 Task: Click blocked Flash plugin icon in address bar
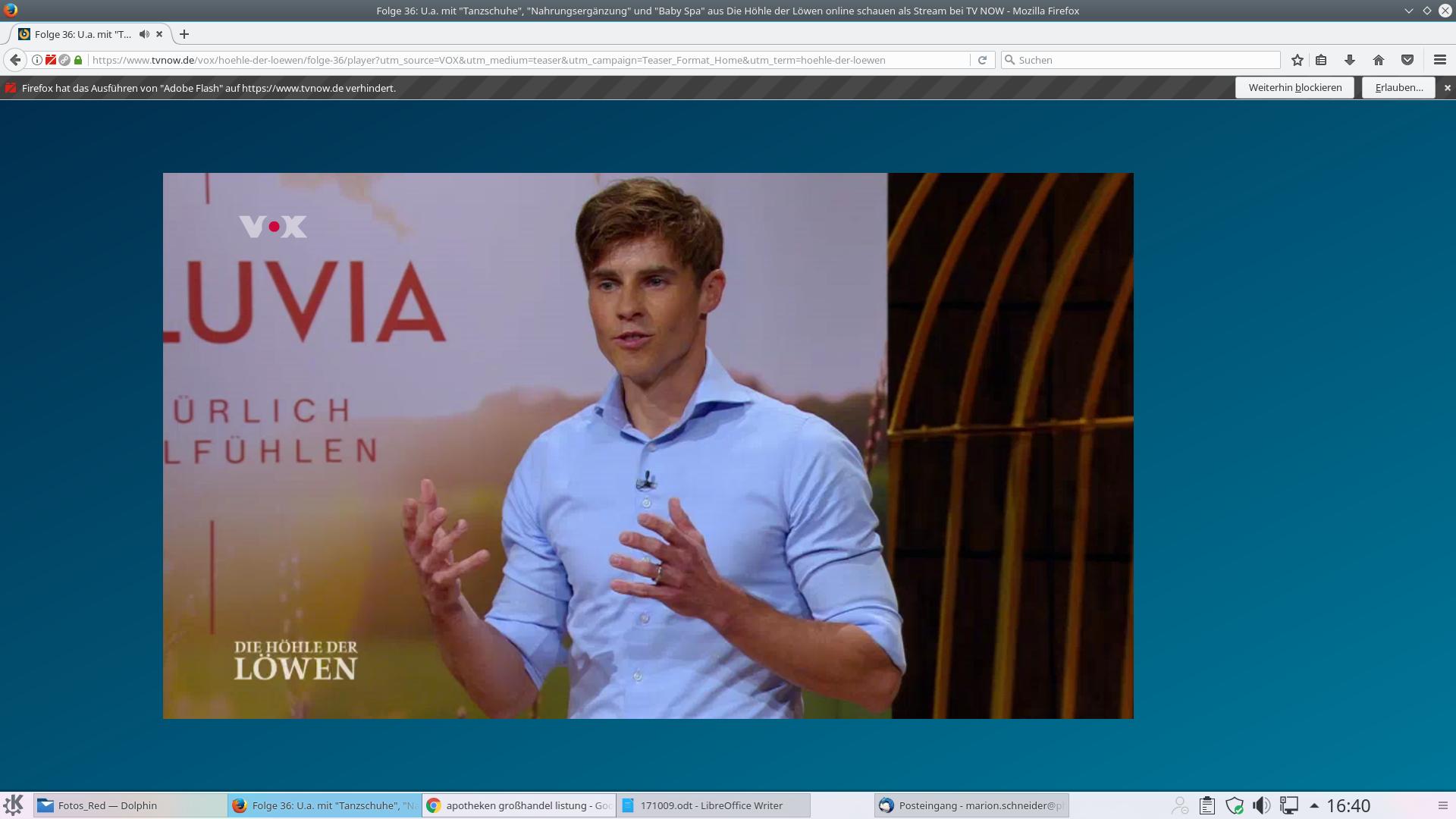pyautogui.click(x=51, y=60)
